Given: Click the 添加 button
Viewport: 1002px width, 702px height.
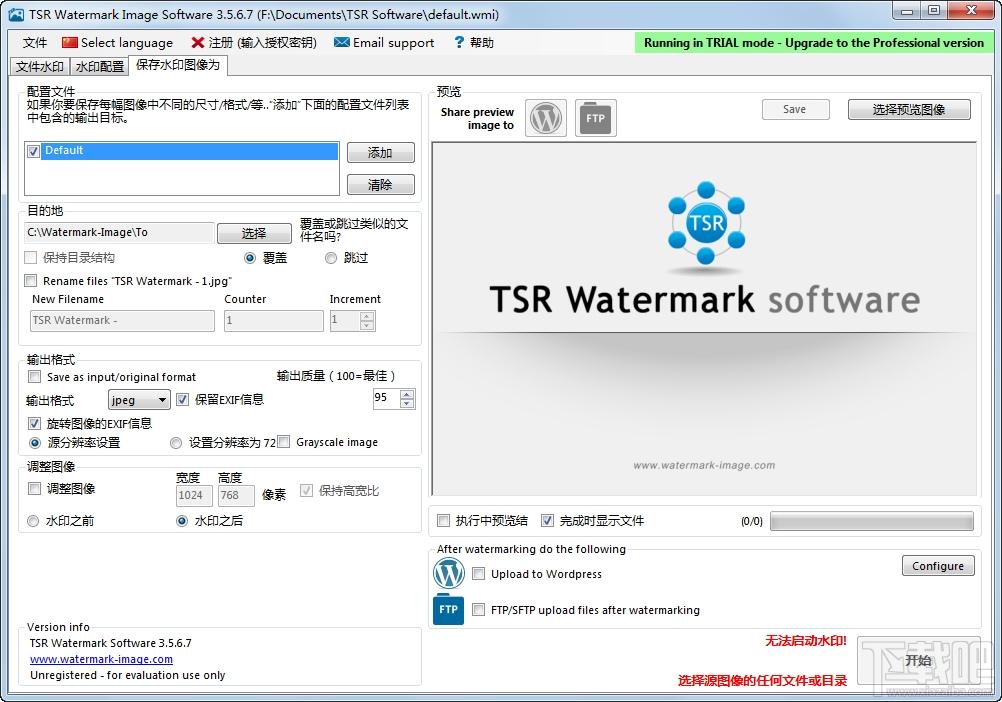Looking at the screenshot, I should pos(381,153).
